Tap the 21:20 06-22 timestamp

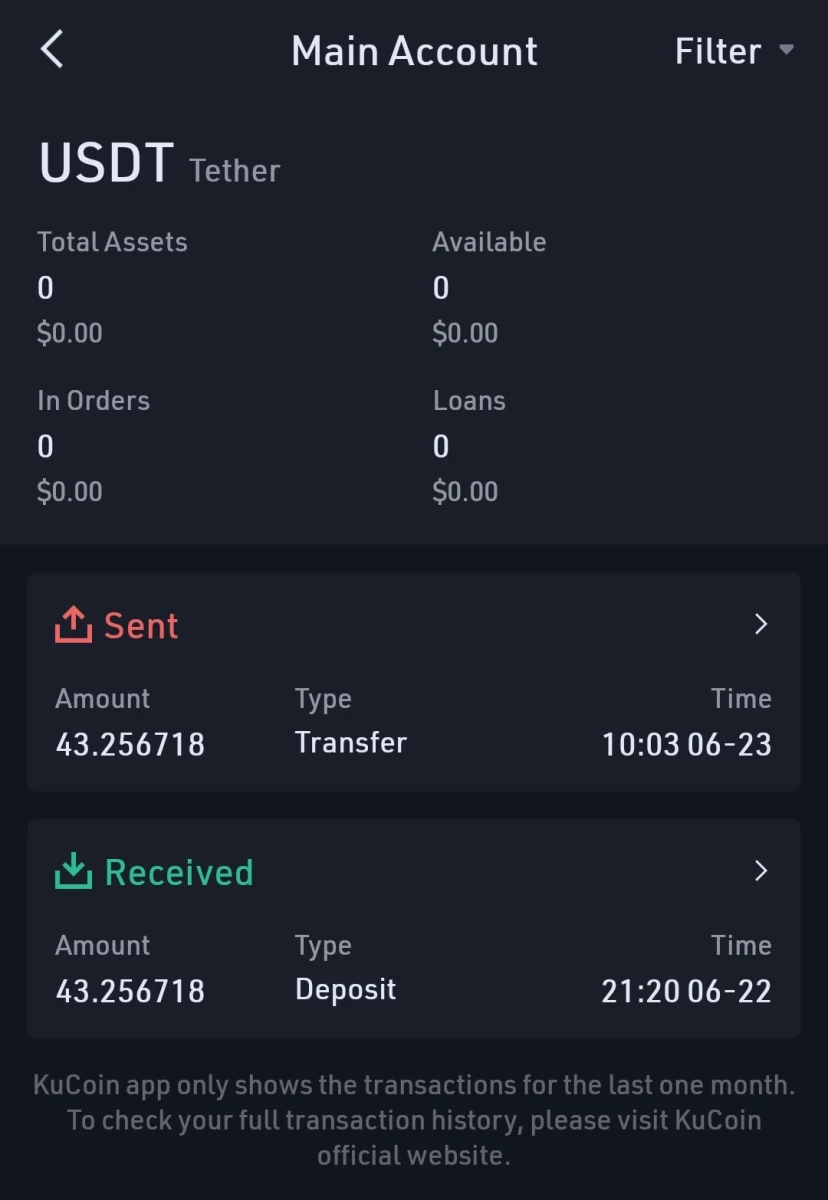[x=687, y=991]
